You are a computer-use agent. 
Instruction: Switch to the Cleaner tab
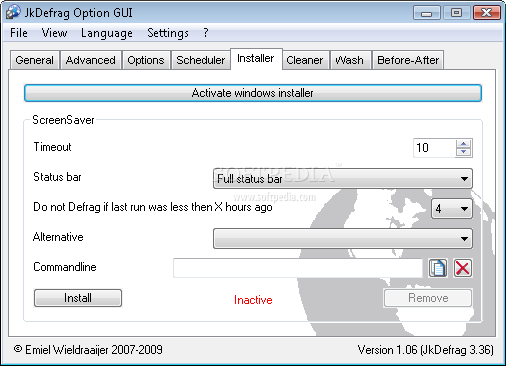point(305,60)
